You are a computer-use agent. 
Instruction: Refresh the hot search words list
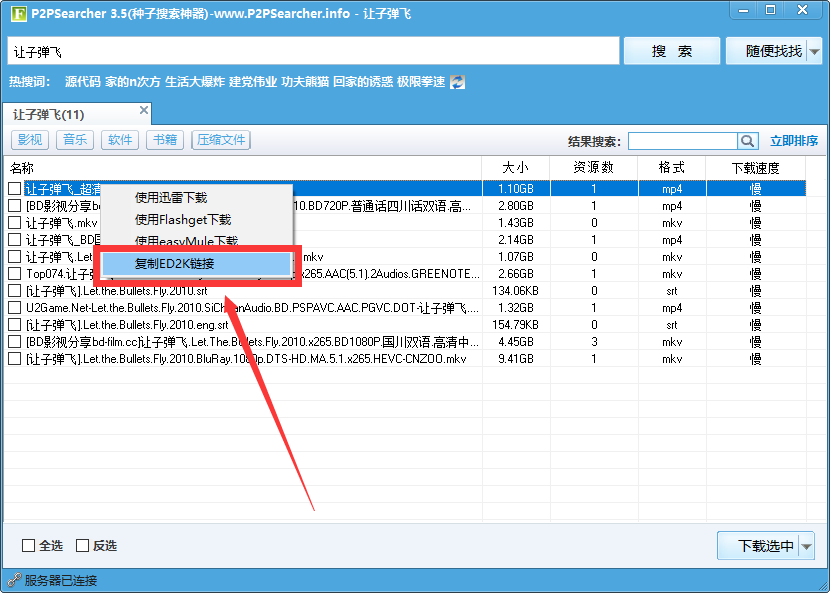click(x=457, y=82)
